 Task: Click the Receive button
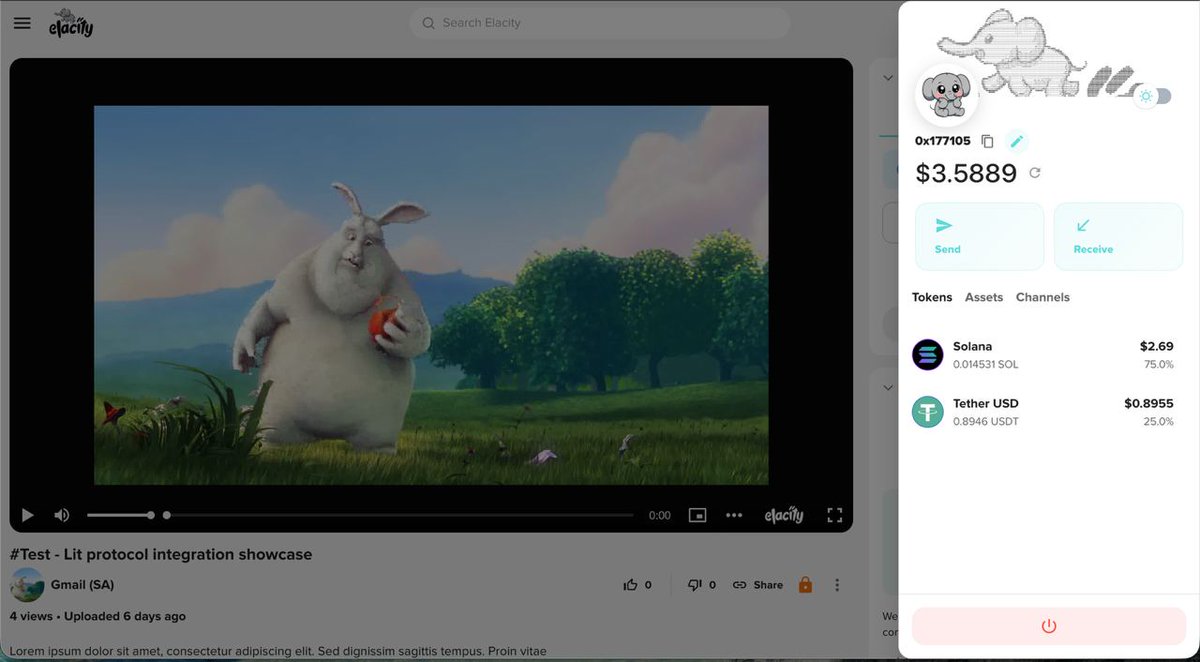pos(1118,236)
